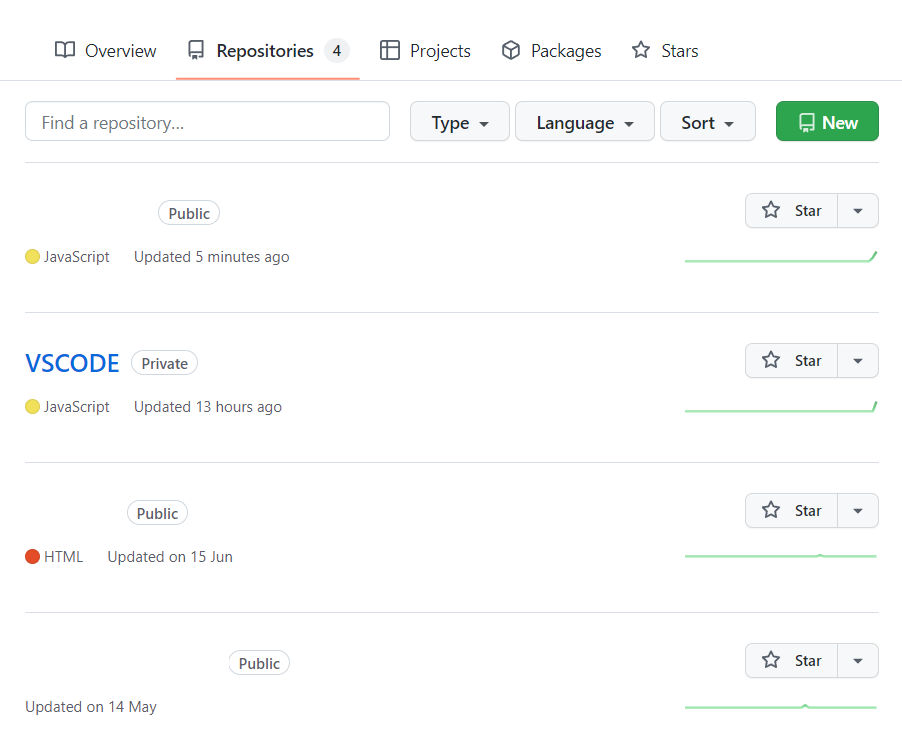
Task: Click yellow language dot of 5 minutes ago repo
Action: pos(32,257)
